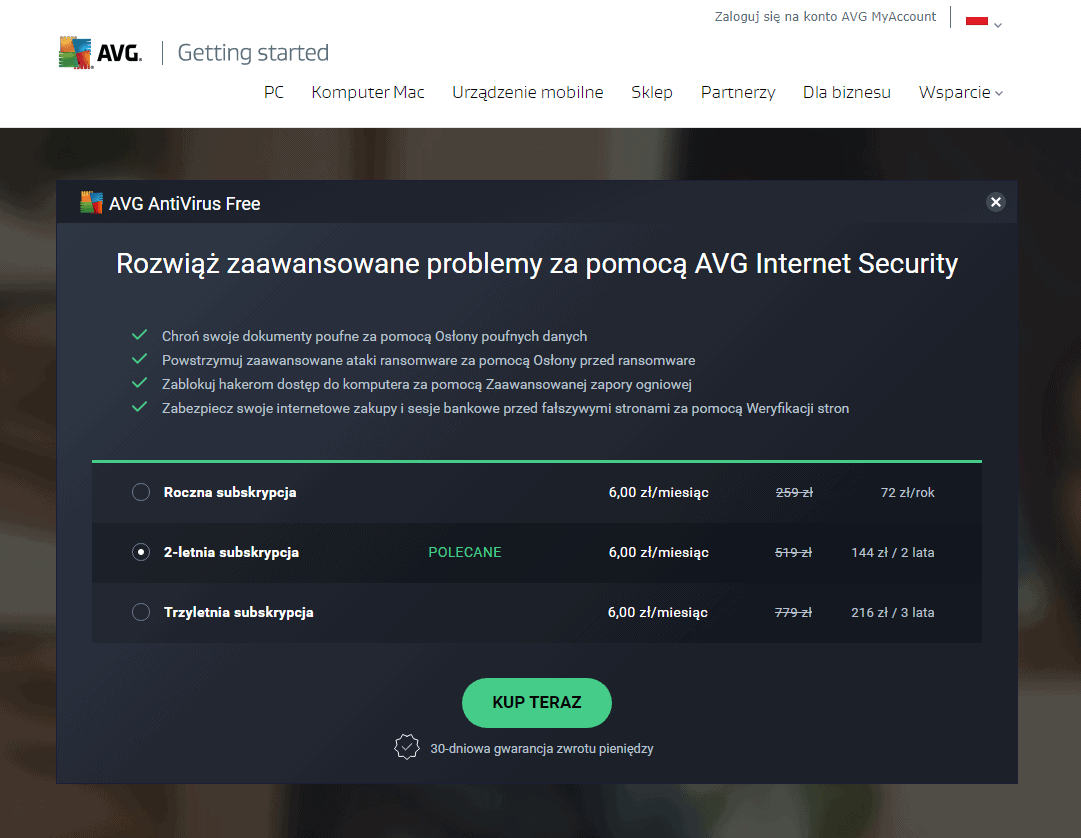The width and height of the screenshot is (1081, 838).
Task: Click the Zaloguj się na konto AVG MyAccount link
Action: coord(825,16)
